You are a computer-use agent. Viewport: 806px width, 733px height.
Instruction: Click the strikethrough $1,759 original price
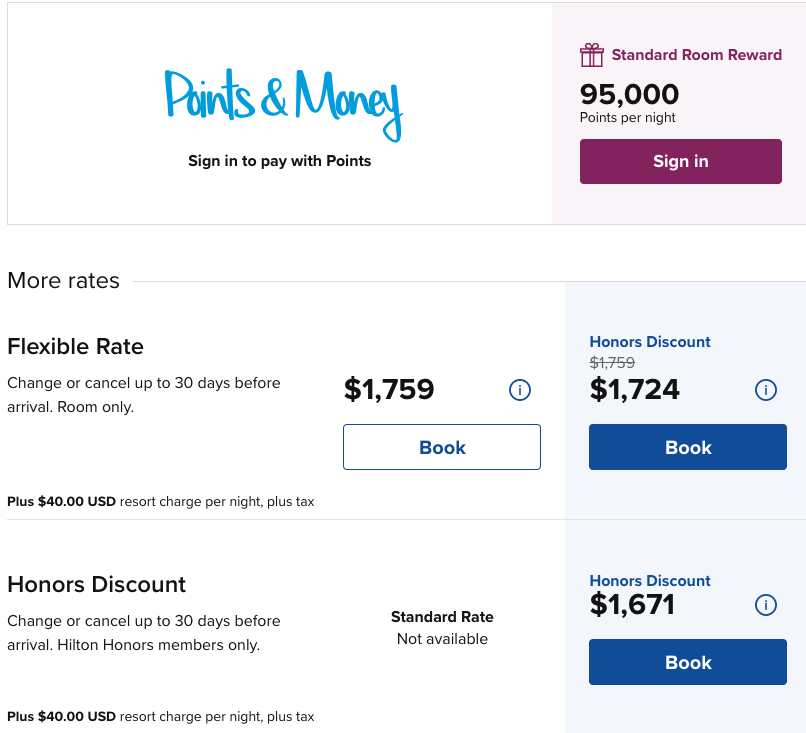coord(612,363)
